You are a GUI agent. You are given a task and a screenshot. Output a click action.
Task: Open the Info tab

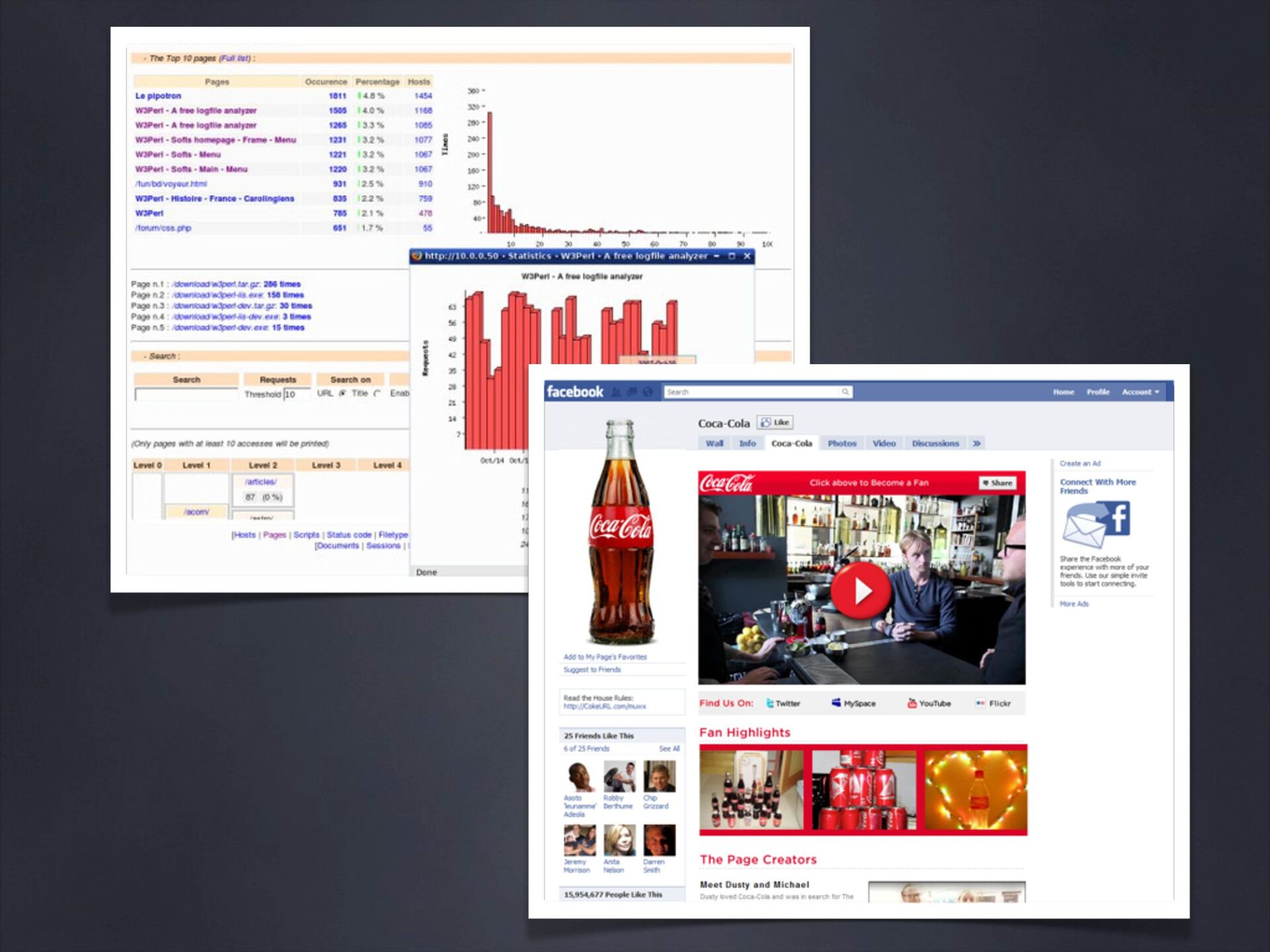point(747,444)
